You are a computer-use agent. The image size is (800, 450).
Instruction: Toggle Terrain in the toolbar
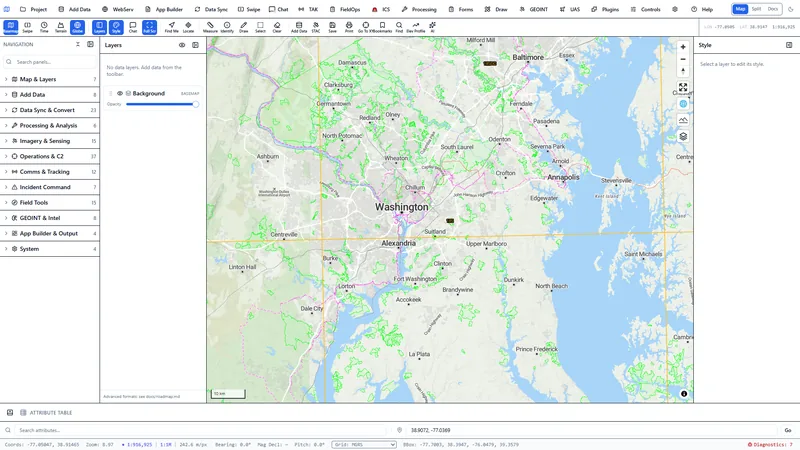61,27
